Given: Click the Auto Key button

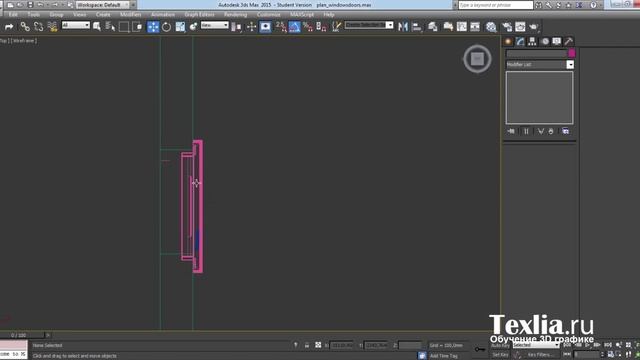Looking at the screenshot, I should point(500,345).
